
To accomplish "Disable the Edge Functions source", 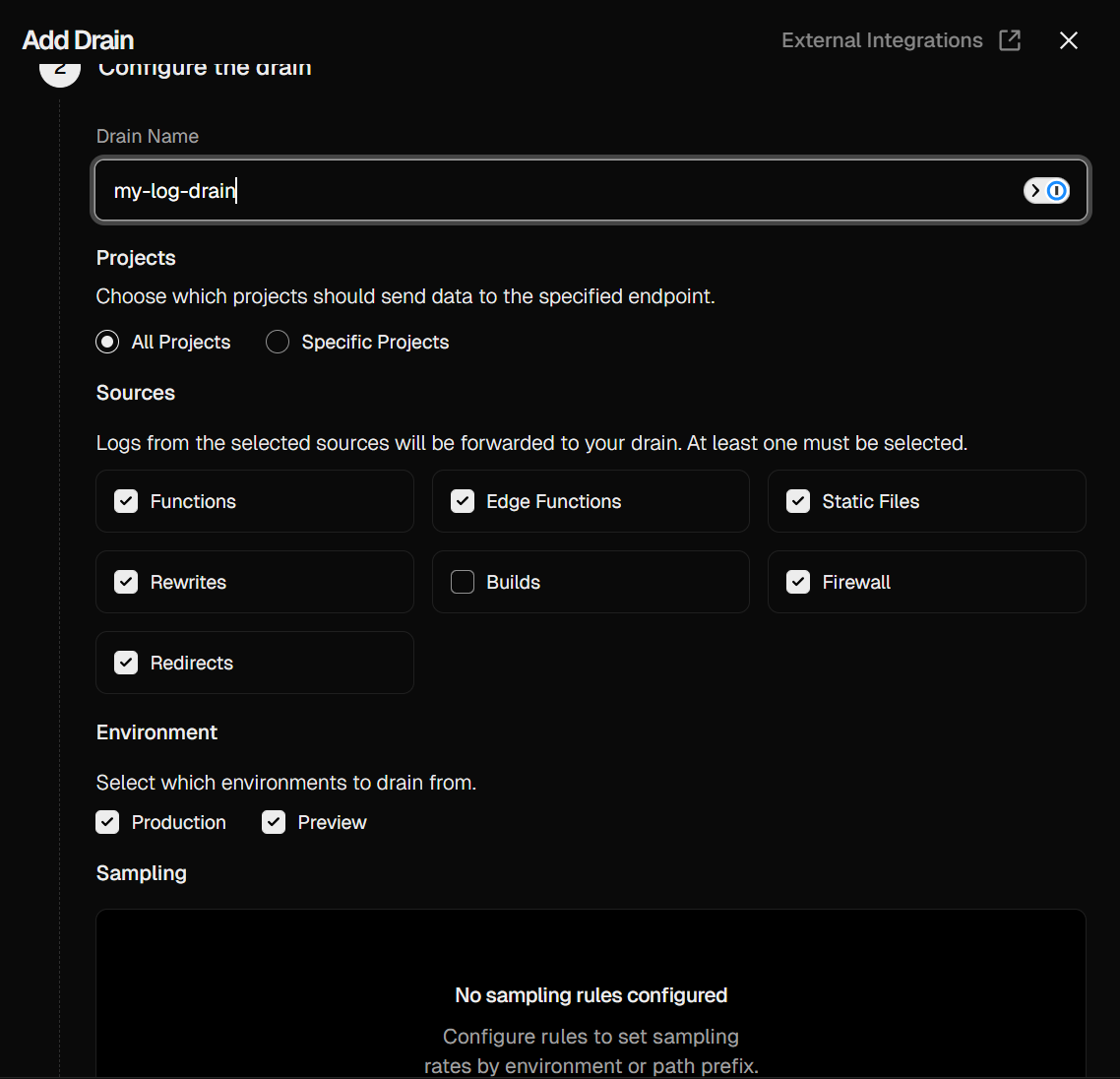I will click(x=463, y=501).
